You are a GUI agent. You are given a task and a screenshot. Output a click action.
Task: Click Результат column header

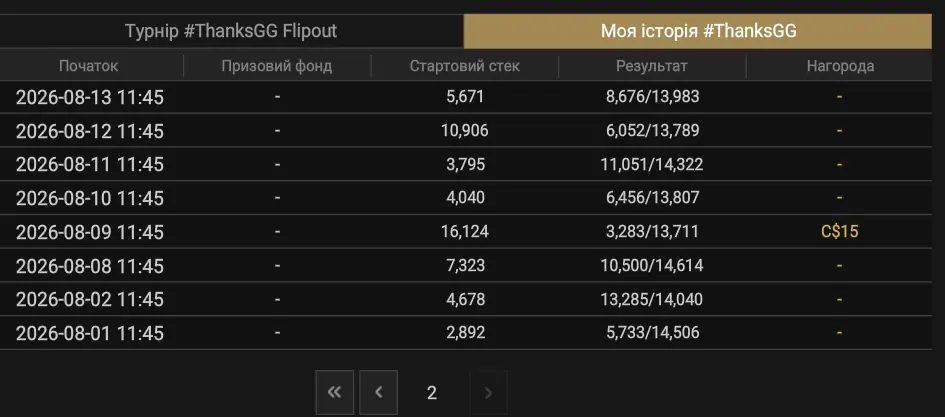click(x=651, y=66)
